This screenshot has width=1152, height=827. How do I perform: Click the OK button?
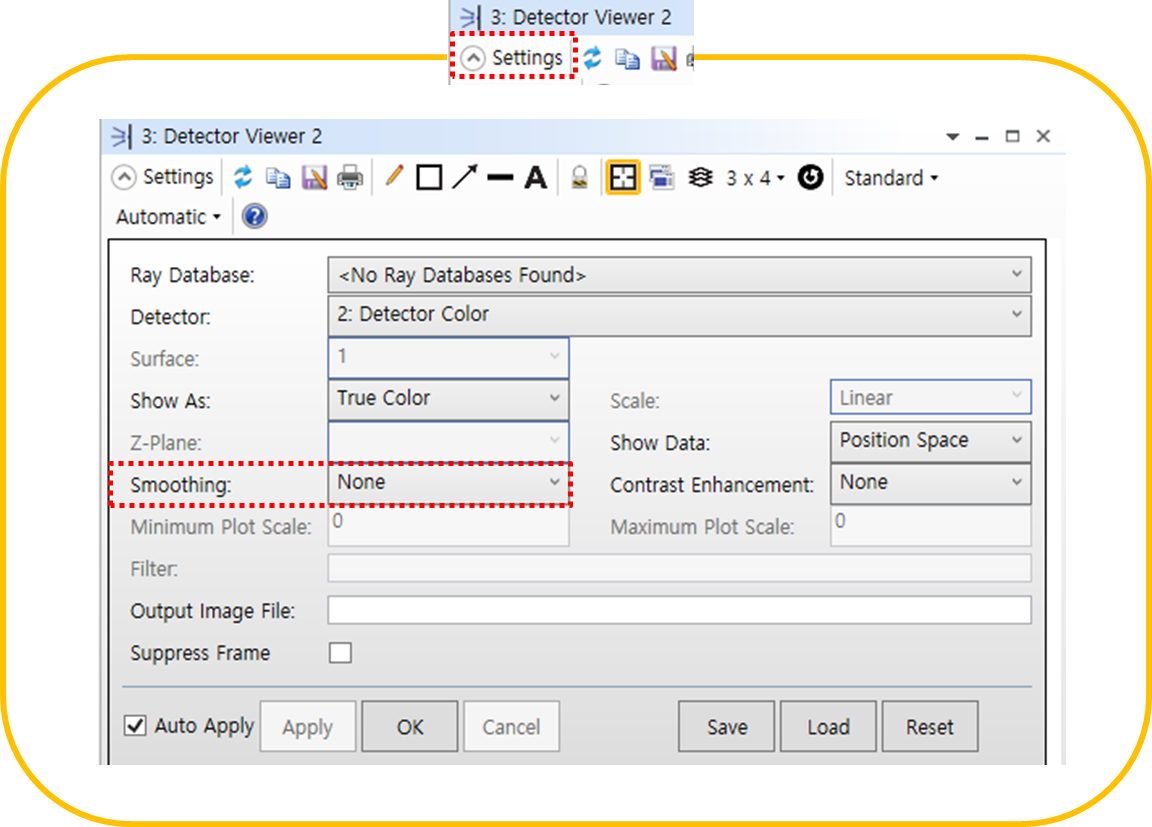(x=410, y=726)
